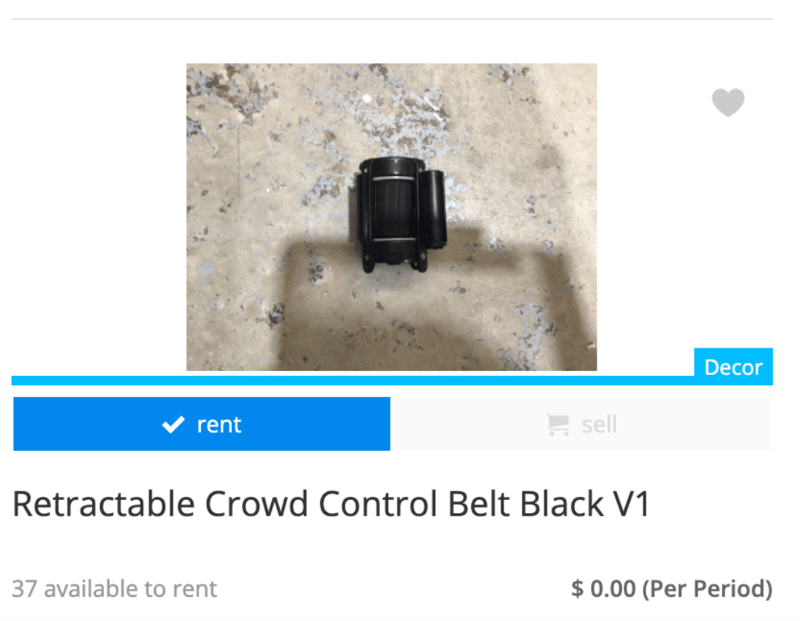This screenshot has width=800, height=621.
Task: Switch to the sell option
Action: click(582, 424)
